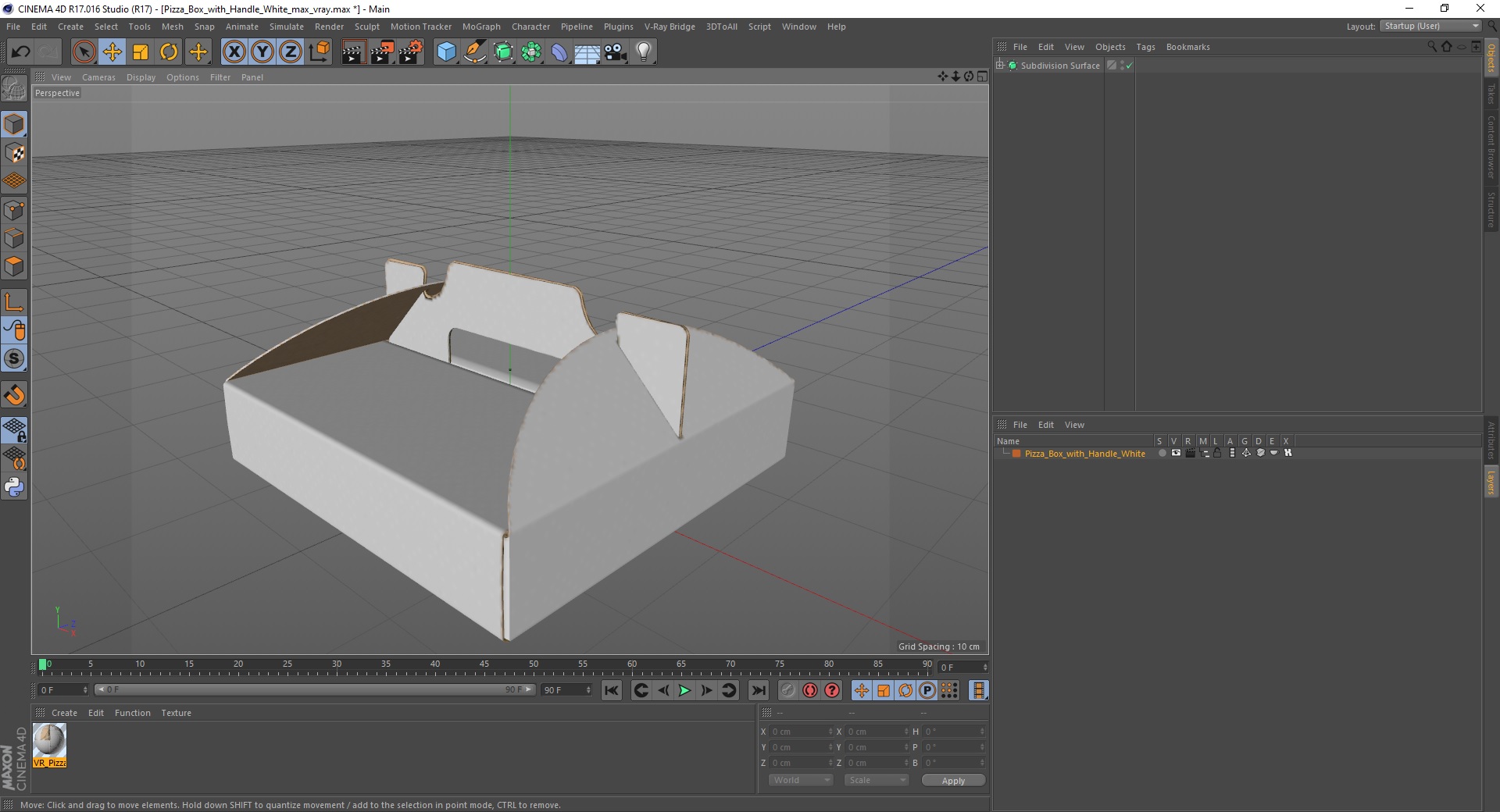The image size is (1500, 812).
Task: Click the Apply button
Action: 953,780
